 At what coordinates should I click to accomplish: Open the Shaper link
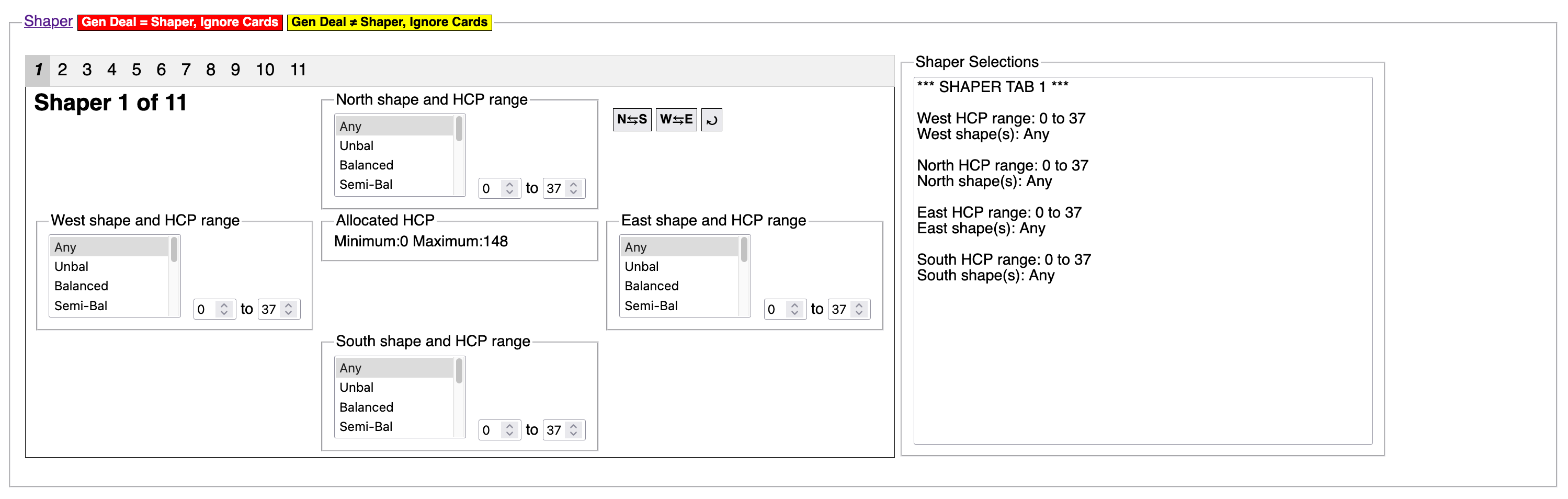point(48,21)
